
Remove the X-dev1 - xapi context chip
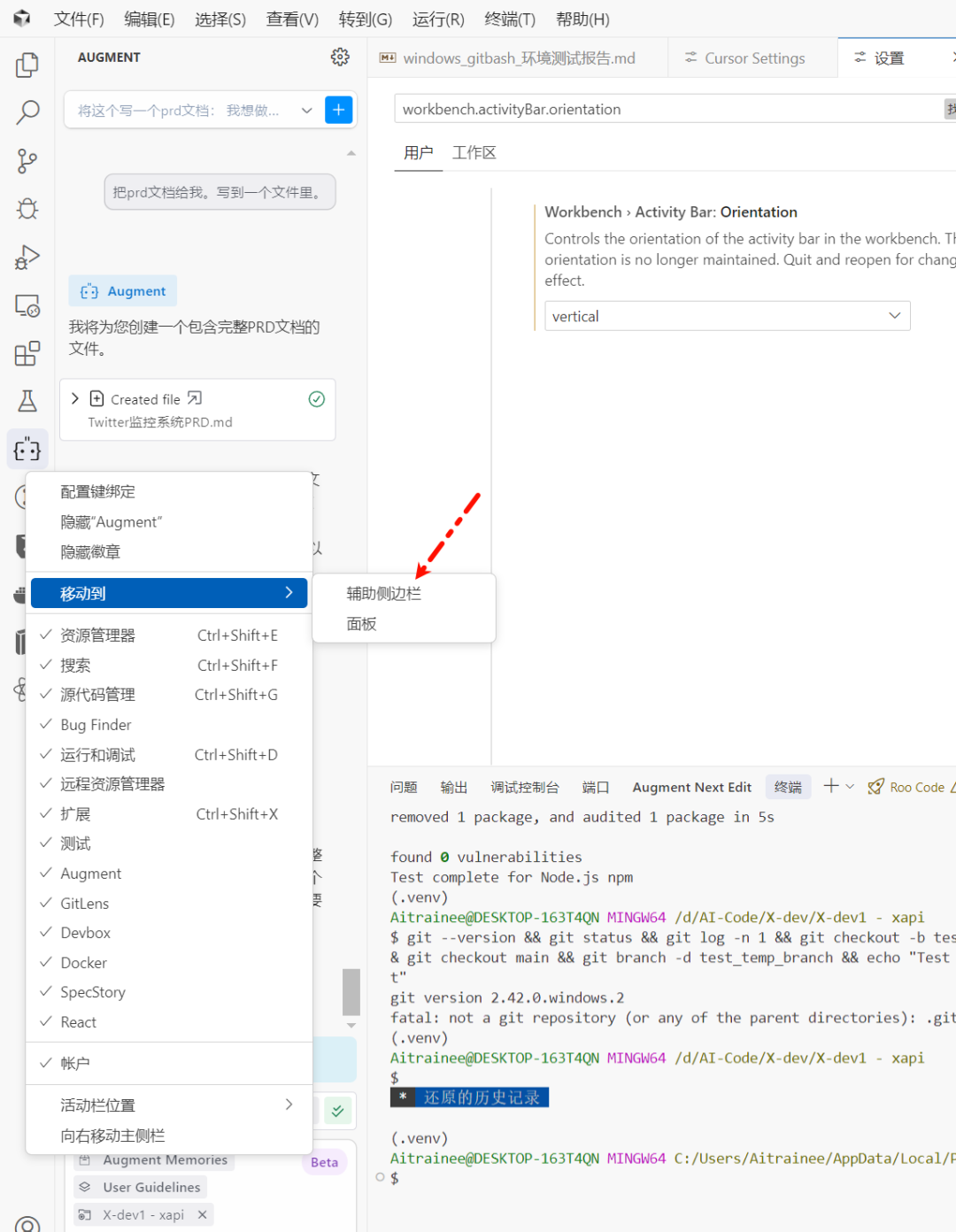tap(202, 1214)
